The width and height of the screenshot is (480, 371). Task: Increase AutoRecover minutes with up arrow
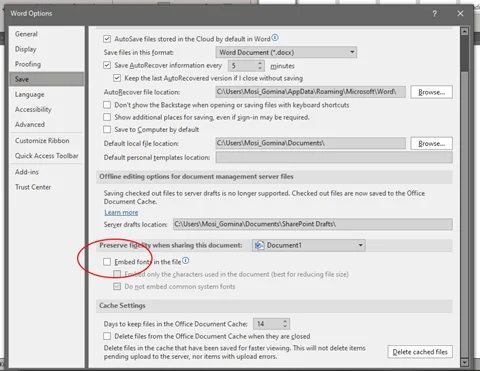260,63
